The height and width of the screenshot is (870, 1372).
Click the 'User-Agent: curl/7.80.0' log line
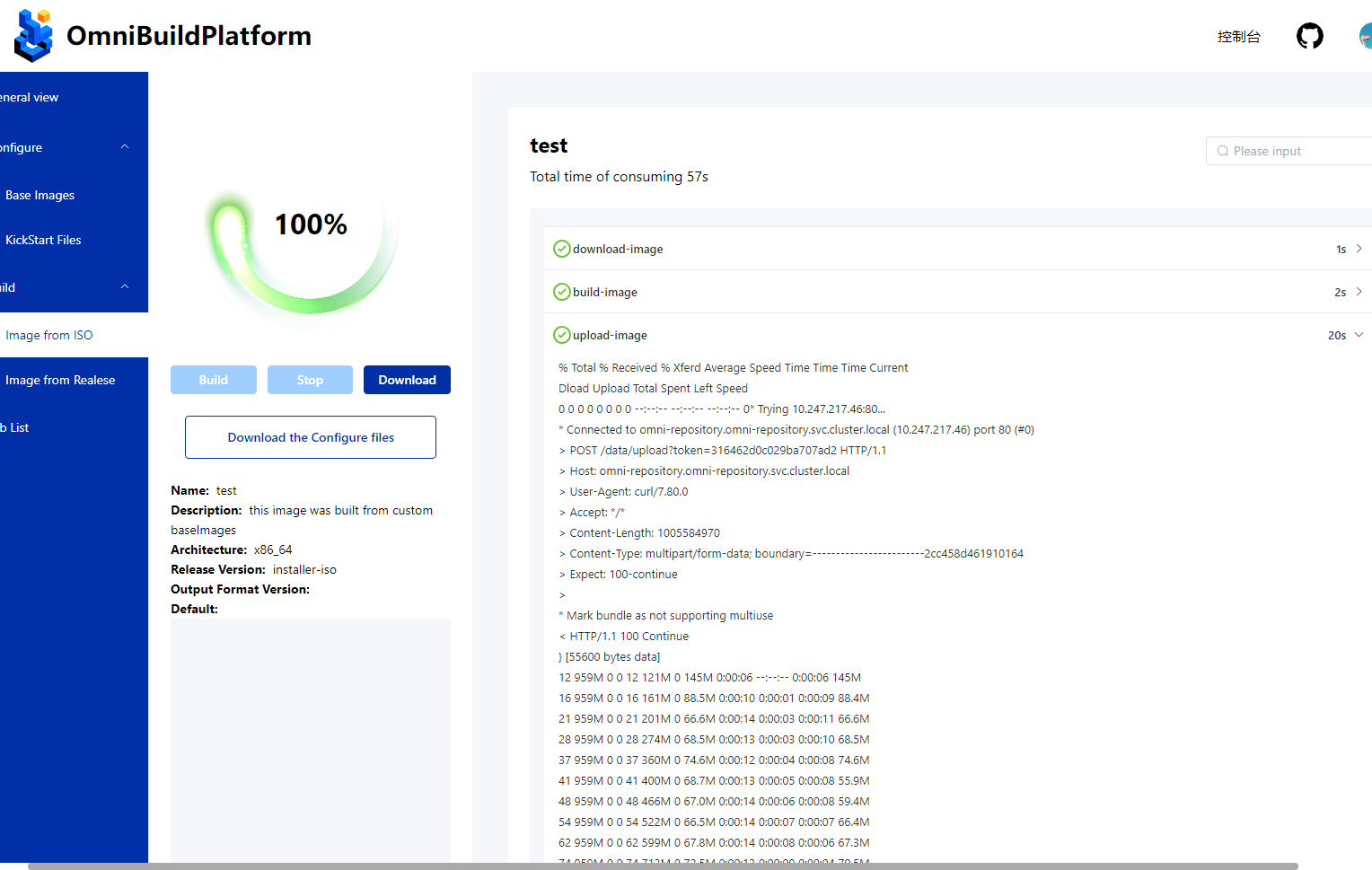623,492
